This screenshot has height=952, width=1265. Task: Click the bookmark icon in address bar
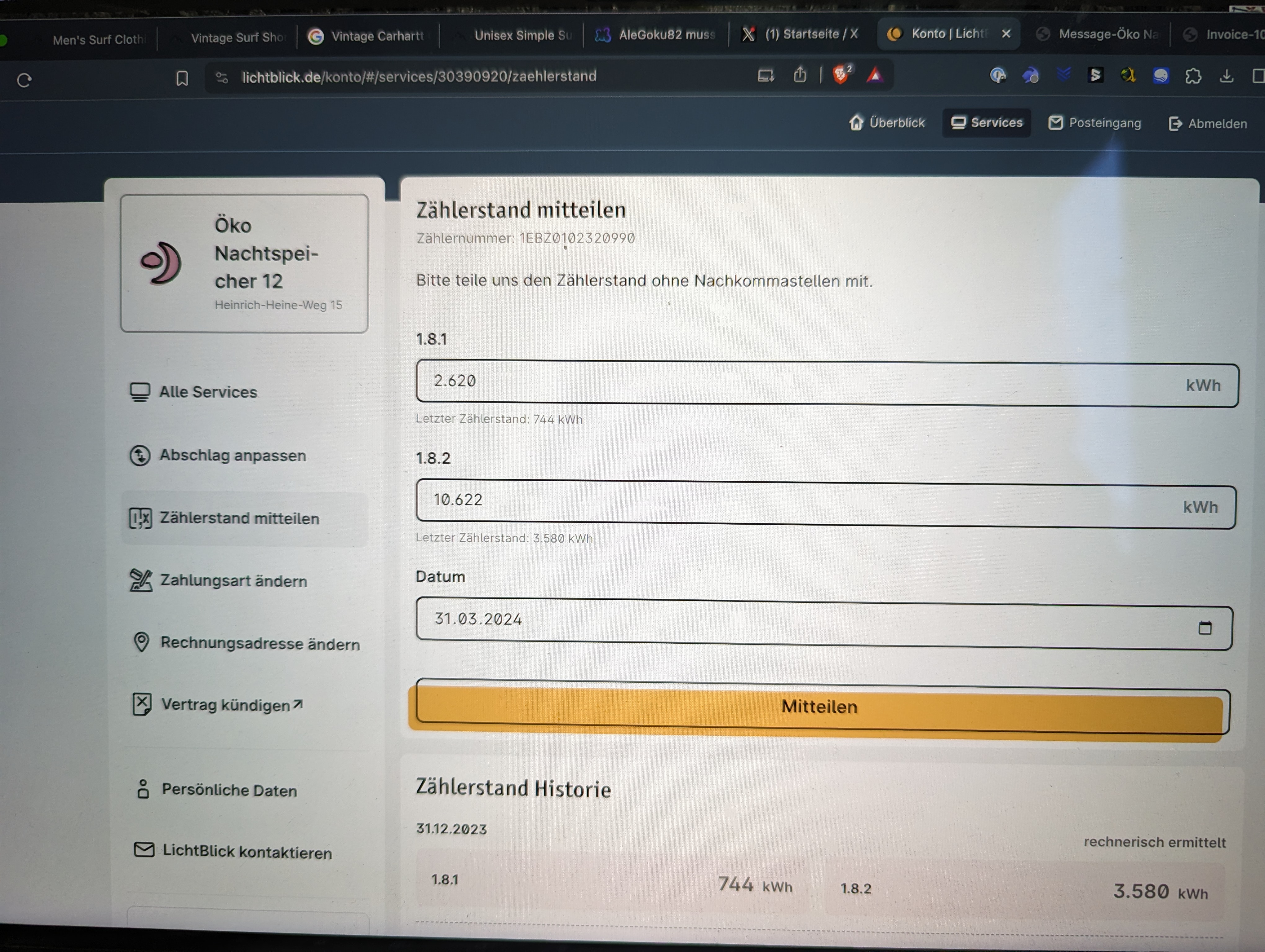pos(182,78)
